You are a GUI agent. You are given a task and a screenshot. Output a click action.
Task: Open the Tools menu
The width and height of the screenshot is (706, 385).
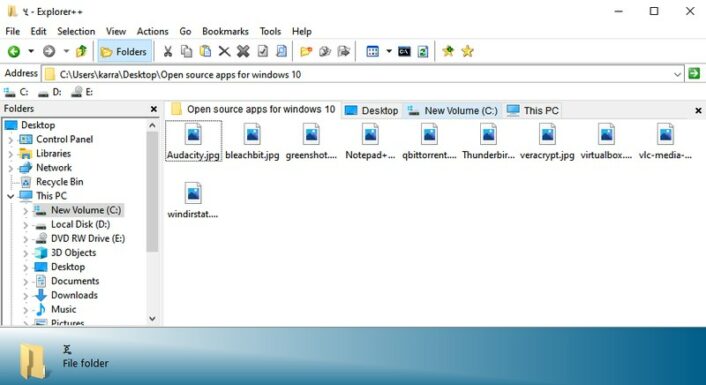pyautogui.click(x=270, y=31)
